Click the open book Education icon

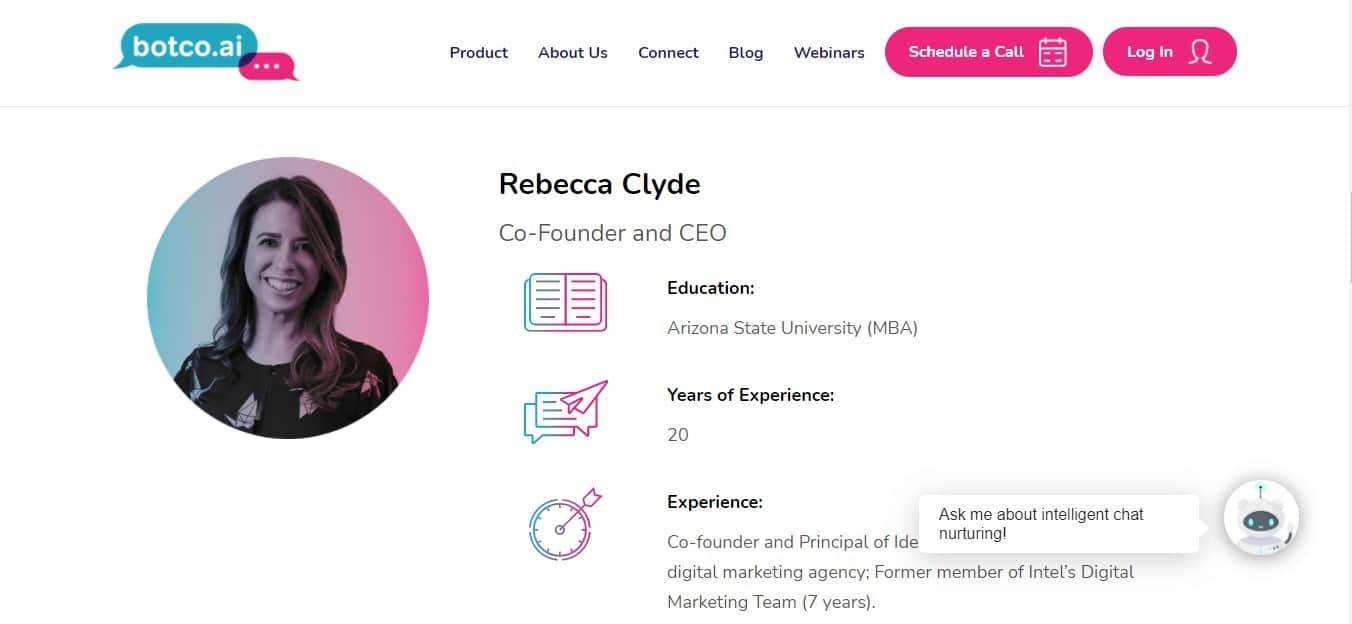click(x=565, y=302)
